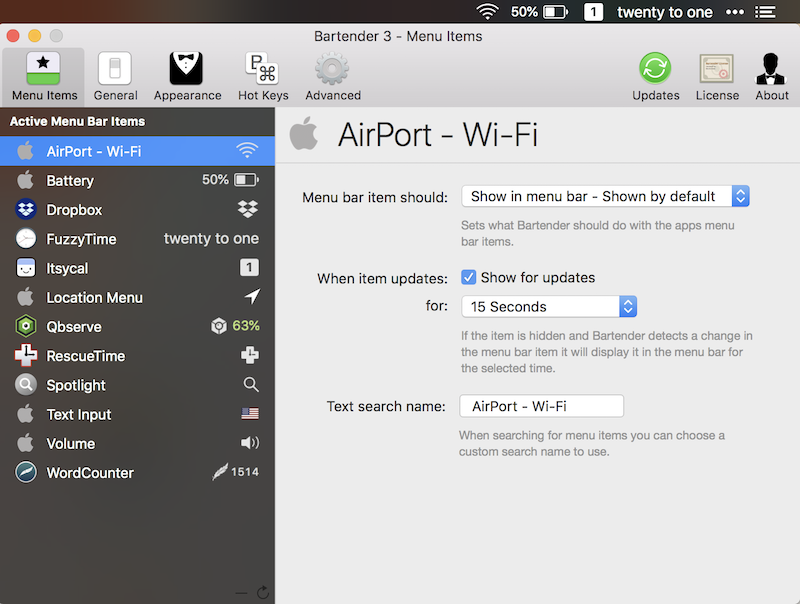Image resolution: width=800 pixels, height=604 pixels.
Task: Open Bartender's Appearance settings
Action: (187, 75)
